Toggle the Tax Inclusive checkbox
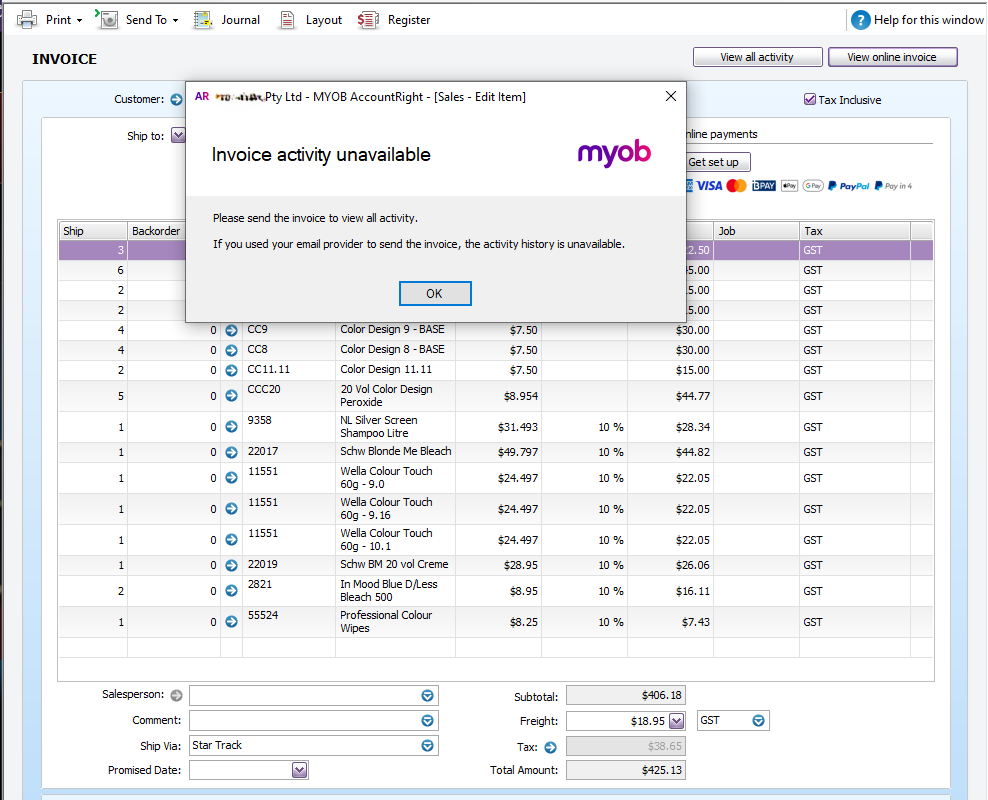This screenshot has height=800, width=988. pyautogui.click(x=810, y=100)
